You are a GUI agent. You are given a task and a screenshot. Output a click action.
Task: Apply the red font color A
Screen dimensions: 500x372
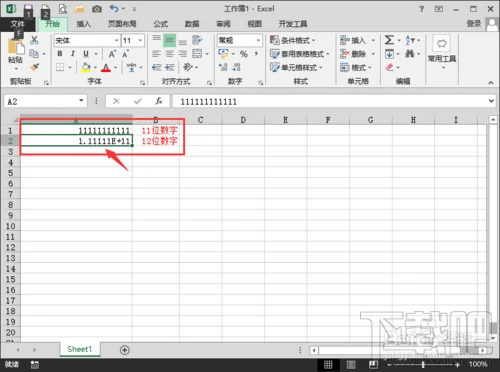(106, 67)
